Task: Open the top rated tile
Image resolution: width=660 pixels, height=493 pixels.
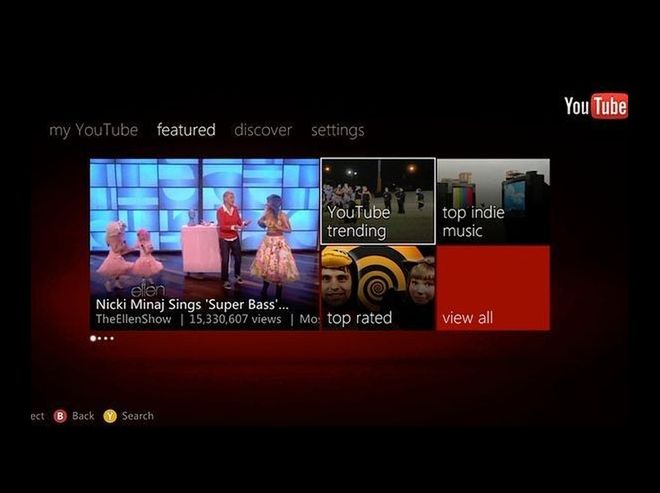Action: 378,288
